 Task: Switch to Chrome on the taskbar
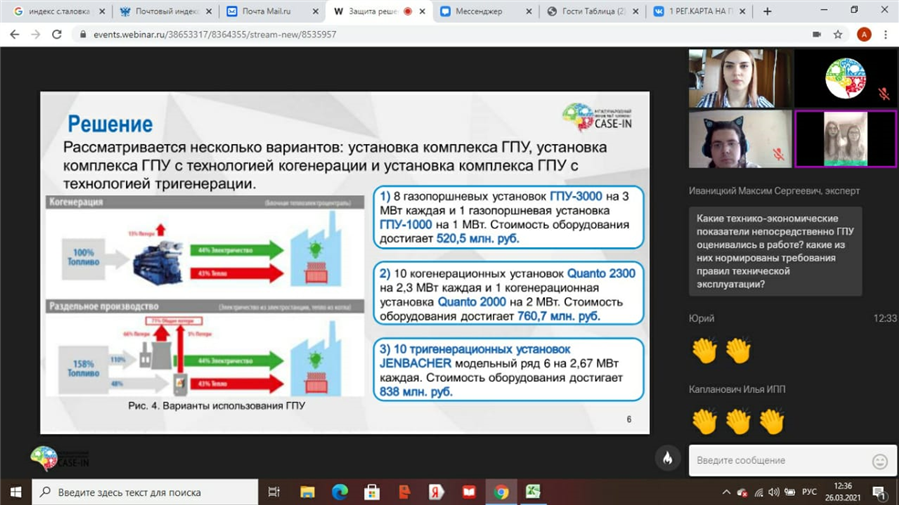(501, 492)
